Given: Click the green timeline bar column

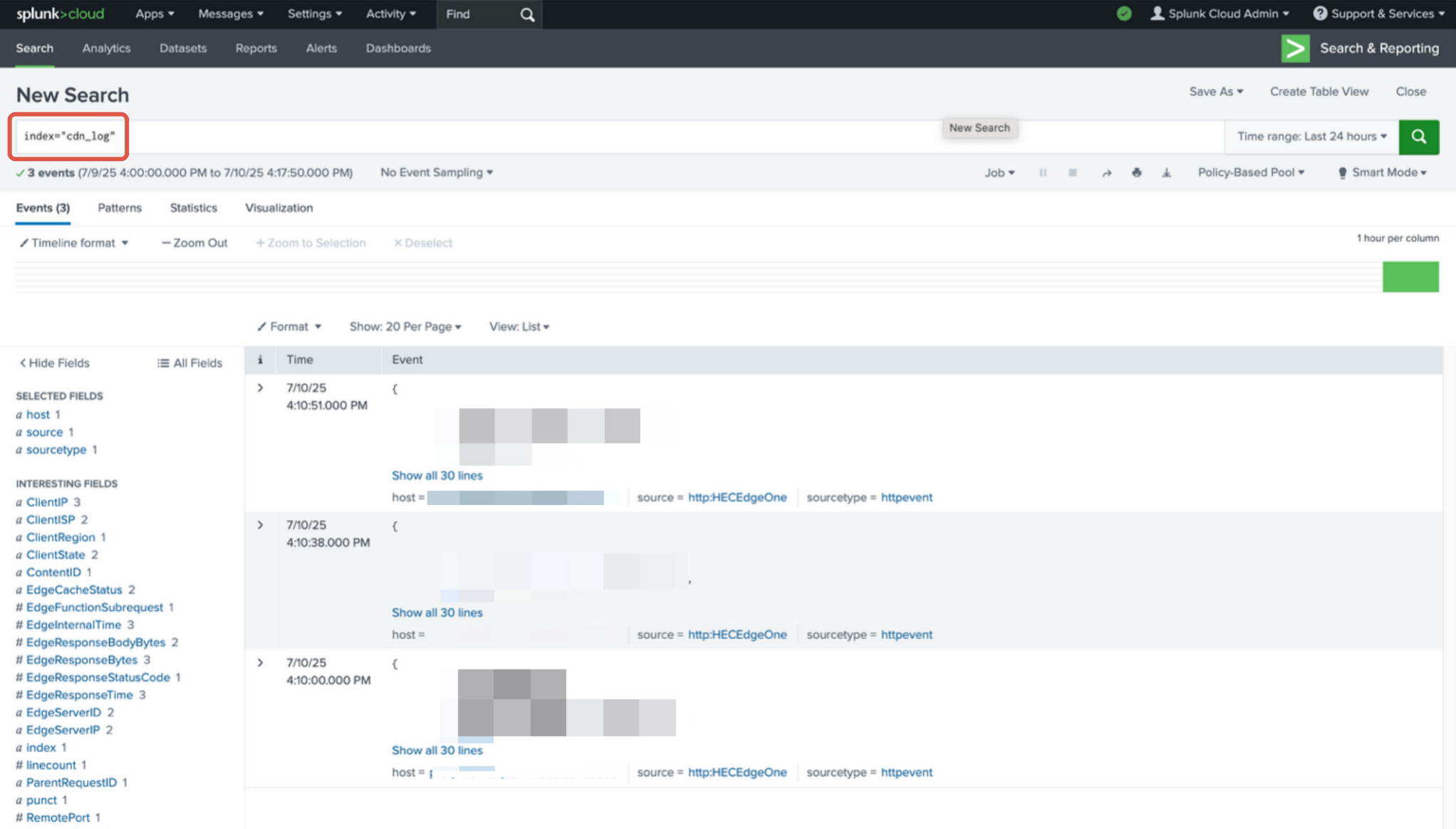Looking at the screenshot, I should [1410, 276].
